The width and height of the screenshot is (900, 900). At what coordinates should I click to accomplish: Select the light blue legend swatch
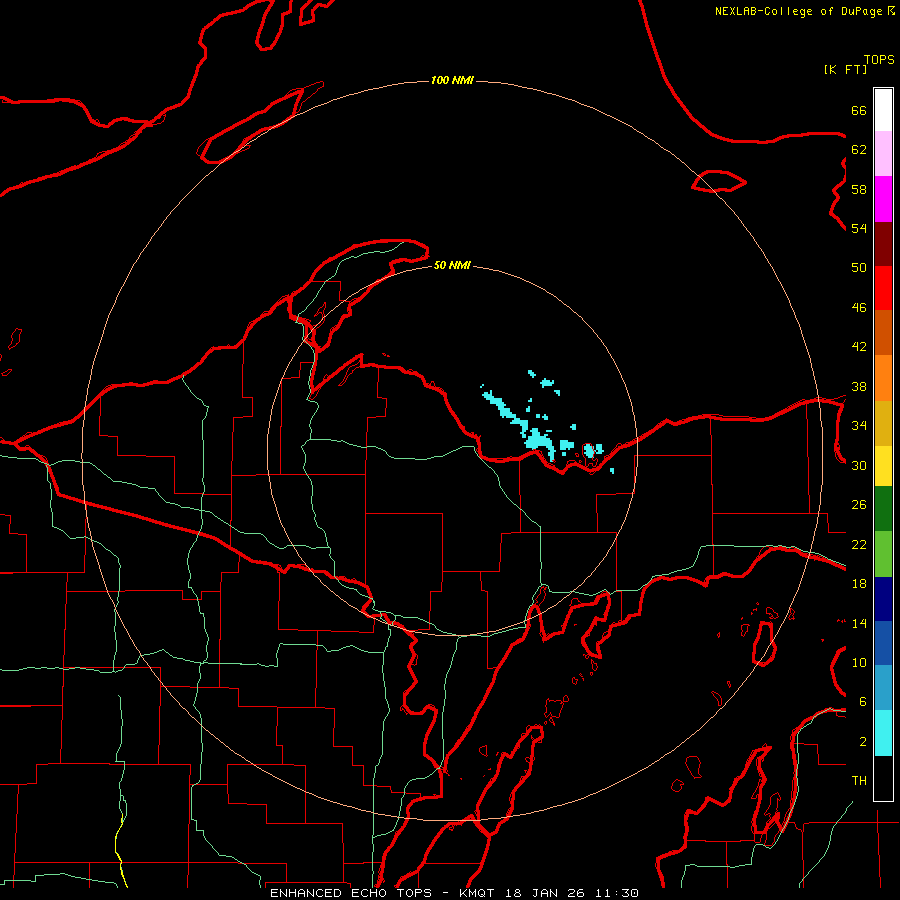883,688
